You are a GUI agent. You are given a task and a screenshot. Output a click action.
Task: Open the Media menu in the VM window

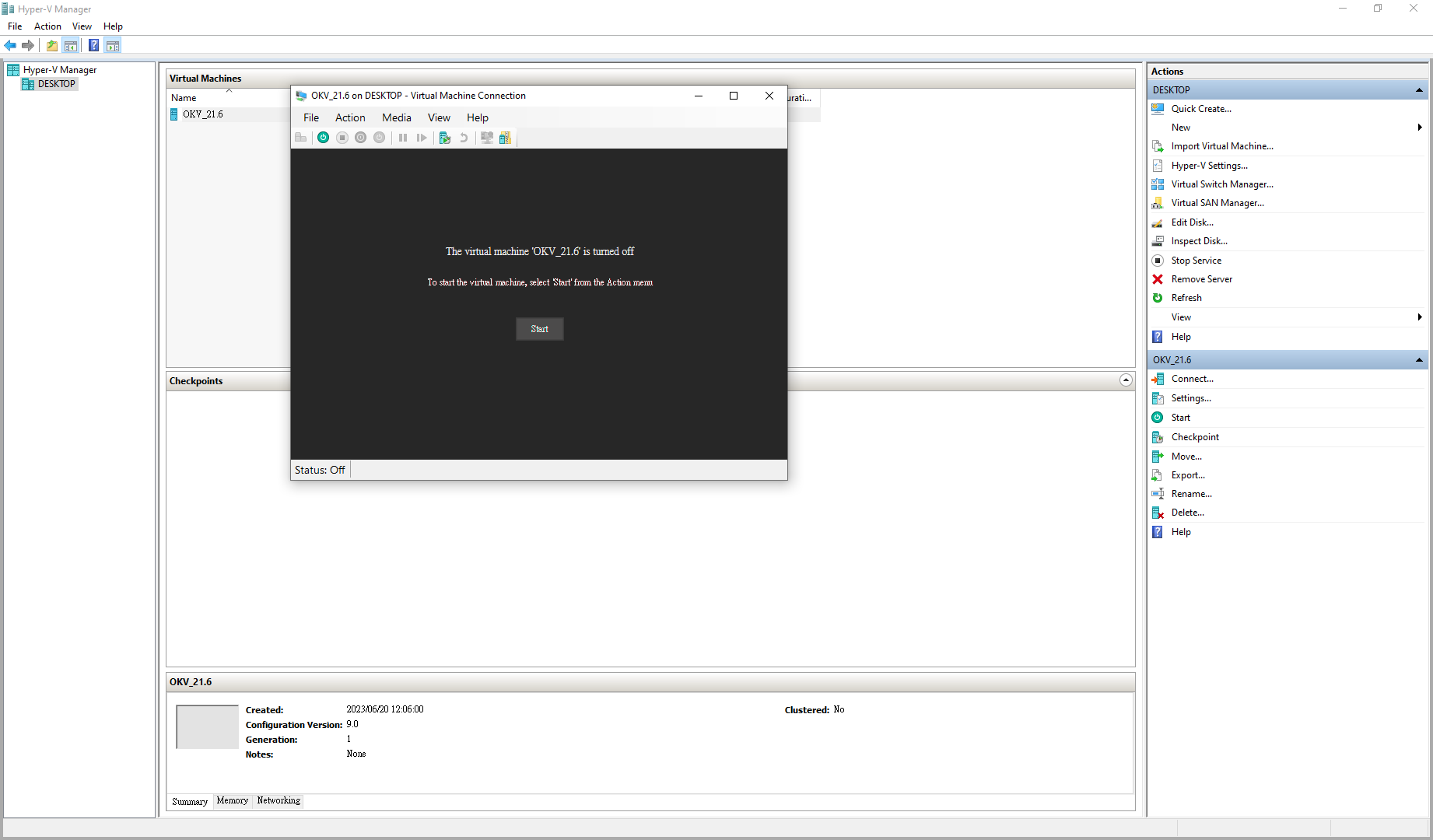click(x=396, y=117)
